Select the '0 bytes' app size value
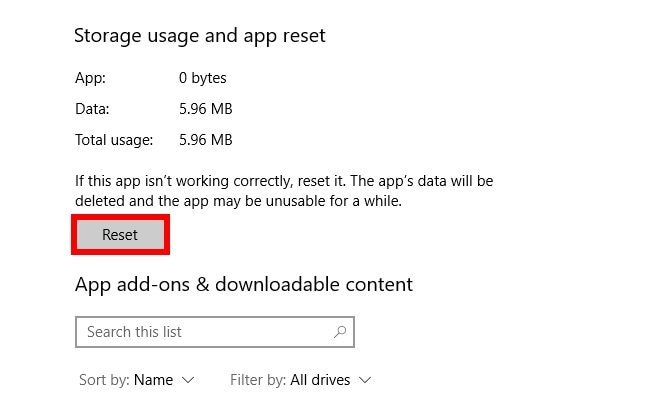This screenshot has height=407, width=647. [x=202, y=78]
